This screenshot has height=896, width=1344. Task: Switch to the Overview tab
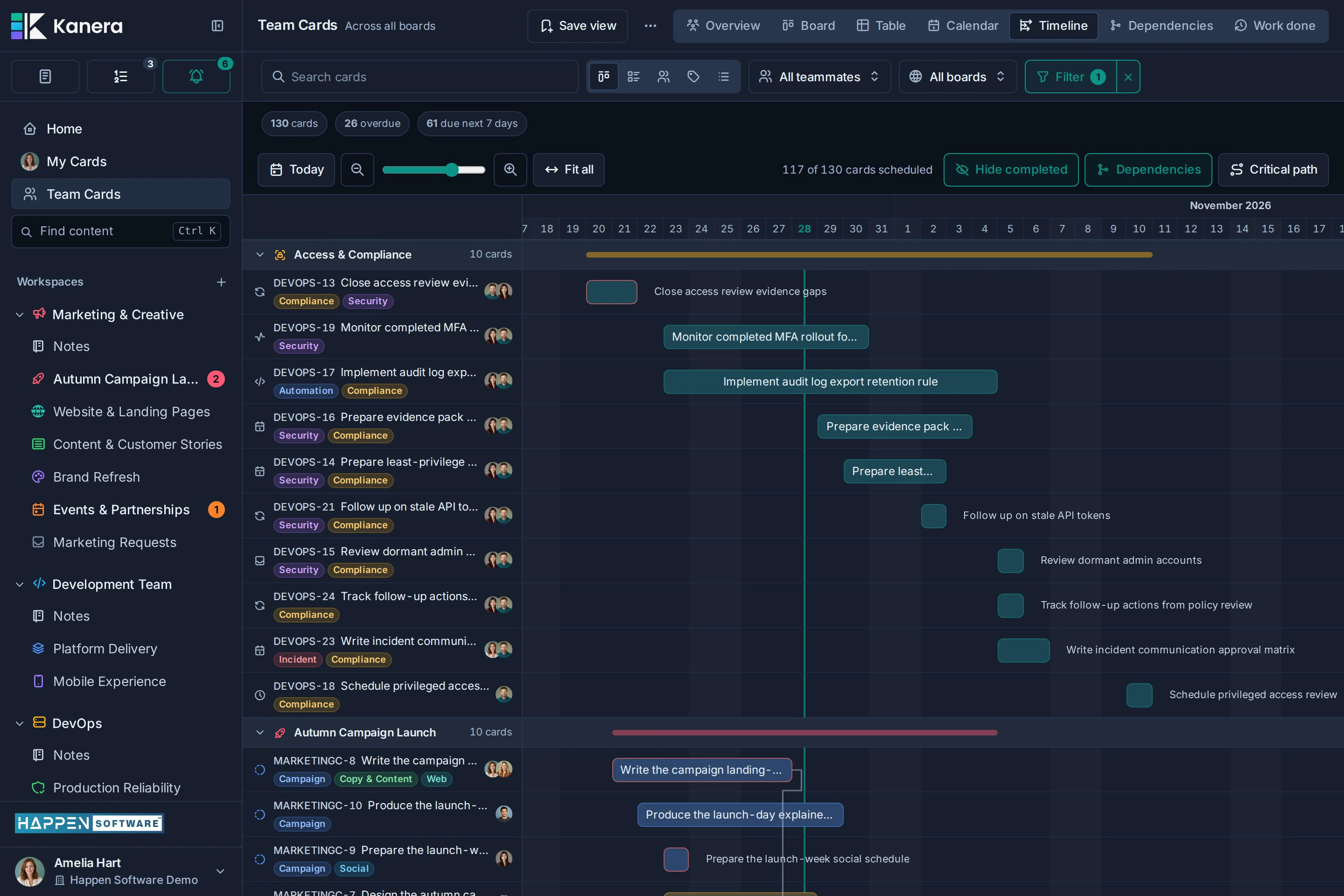pyautogui.click(x=723, y=26)
